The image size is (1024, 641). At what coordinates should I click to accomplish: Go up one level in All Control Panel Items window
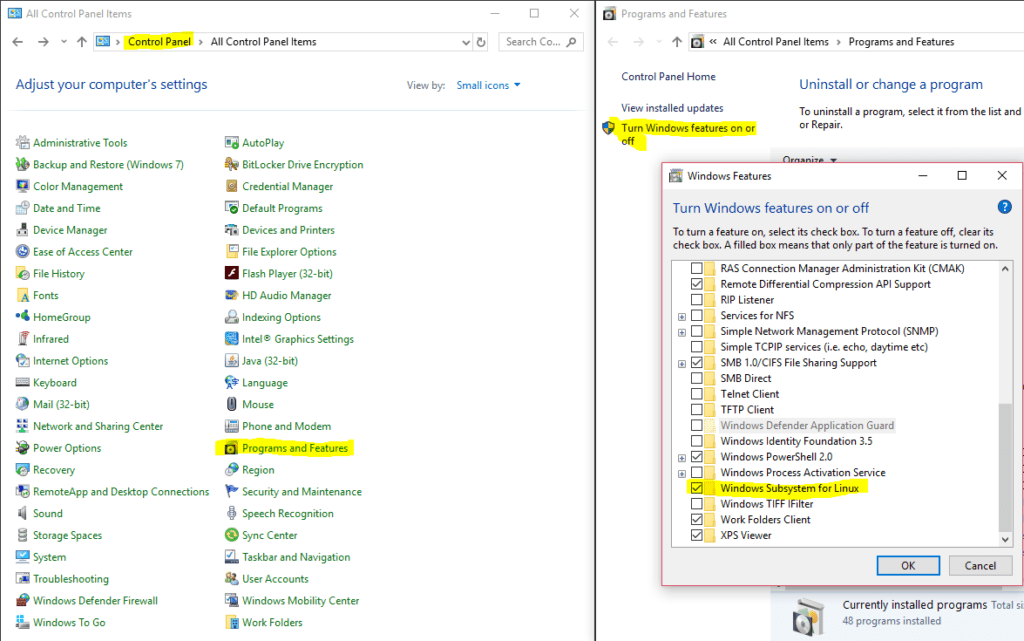pos(82,42)
